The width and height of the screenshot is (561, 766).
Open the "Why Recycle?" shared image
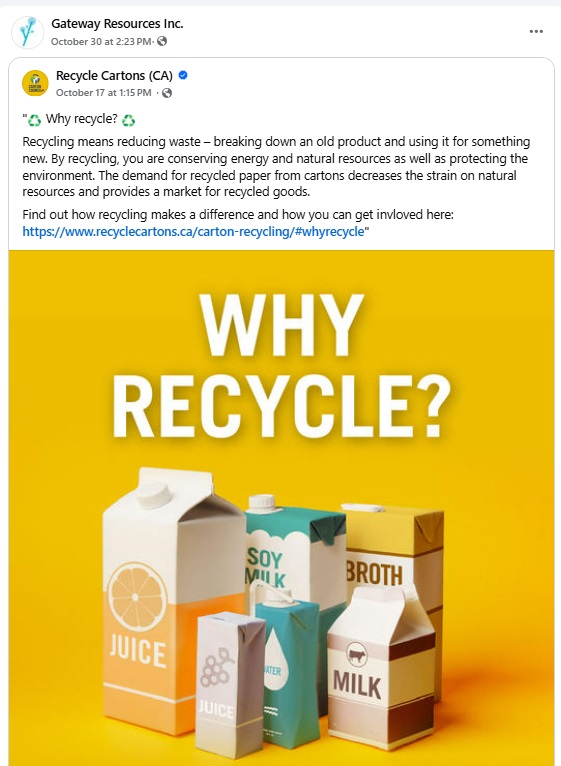tap(281, 508)
